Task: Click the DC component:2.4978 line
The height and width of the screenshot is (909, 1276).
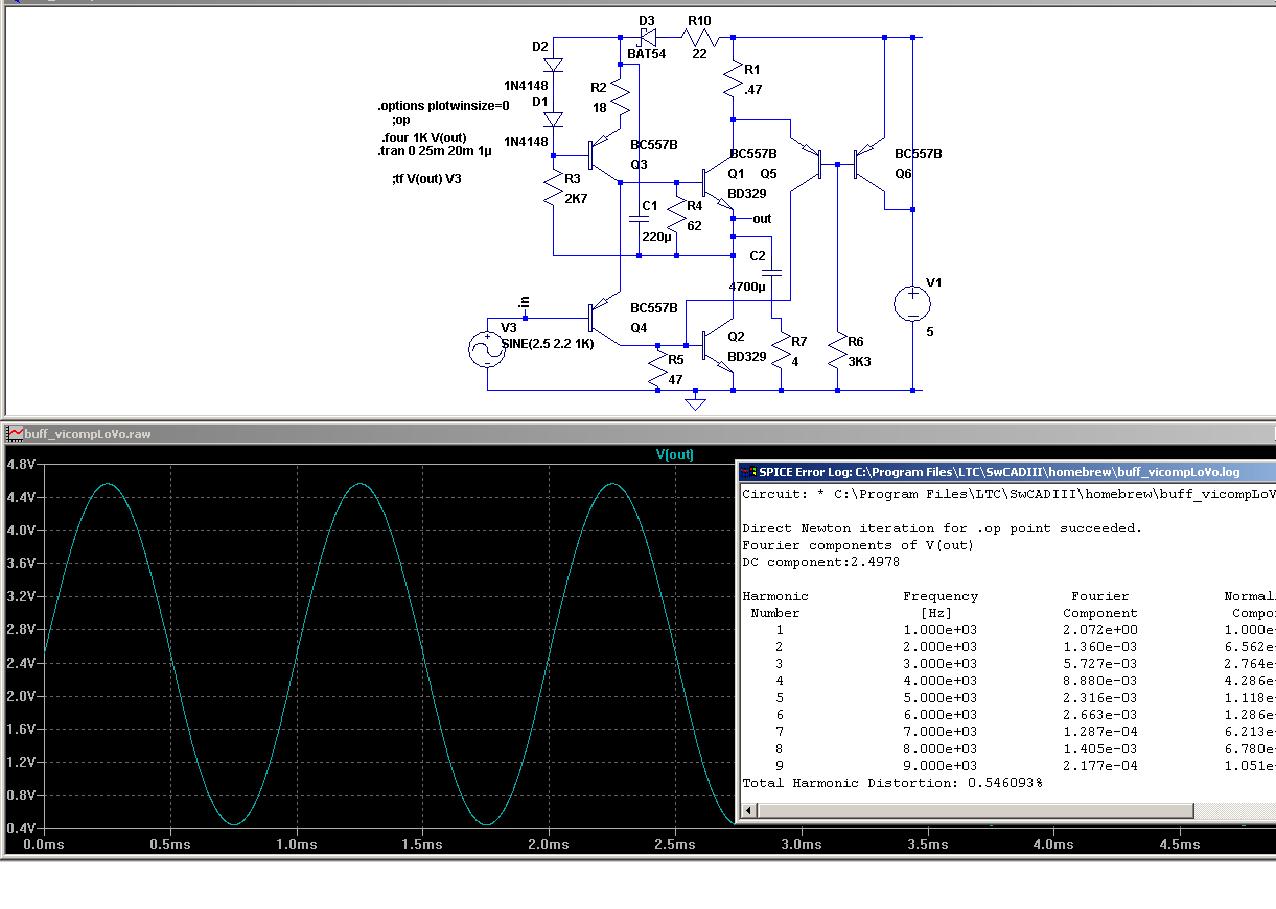Action: pyautogui.click(x=821, y=562)
